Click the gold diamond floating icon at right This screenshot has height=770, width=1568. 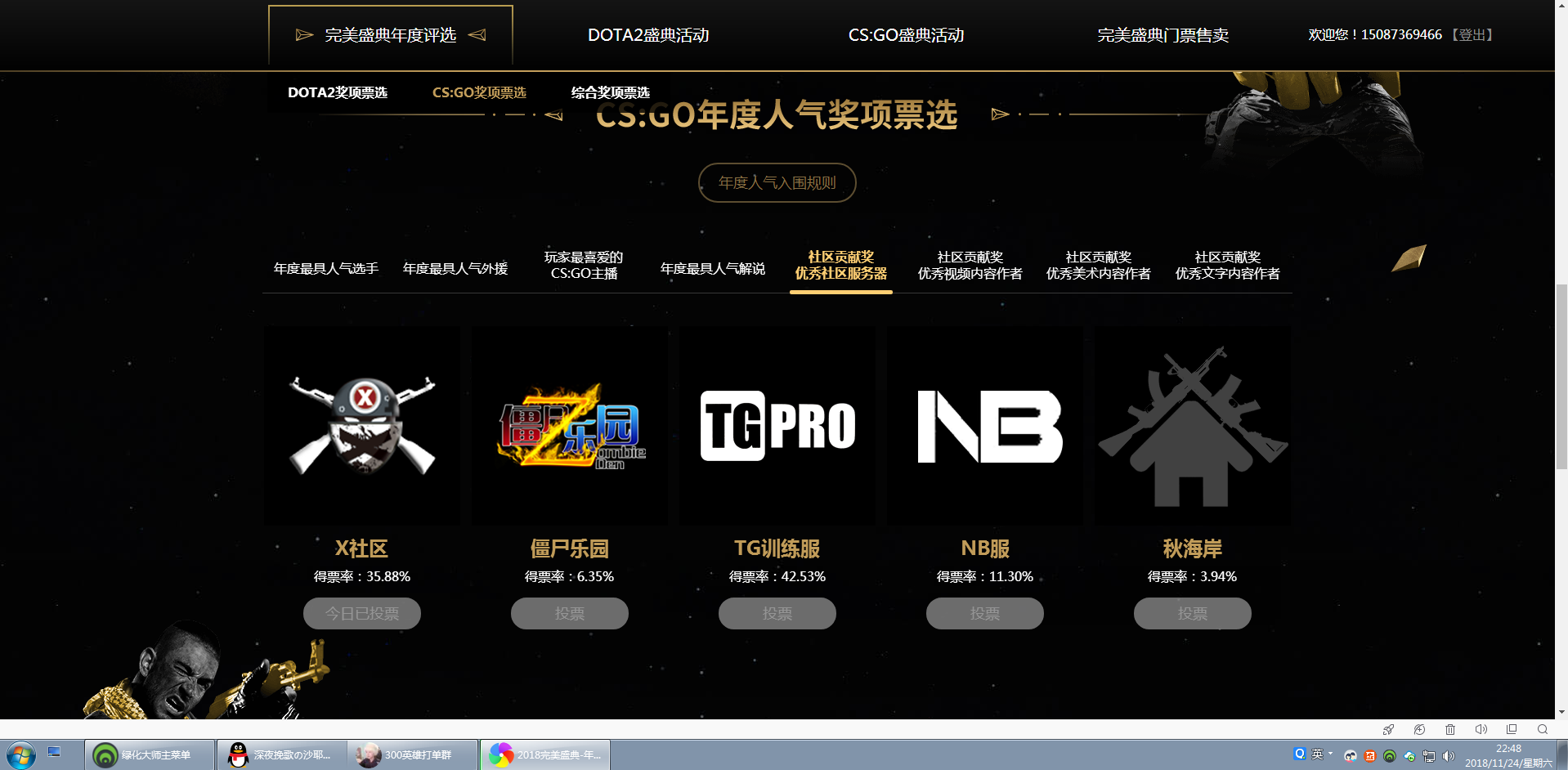point(1409,258)
